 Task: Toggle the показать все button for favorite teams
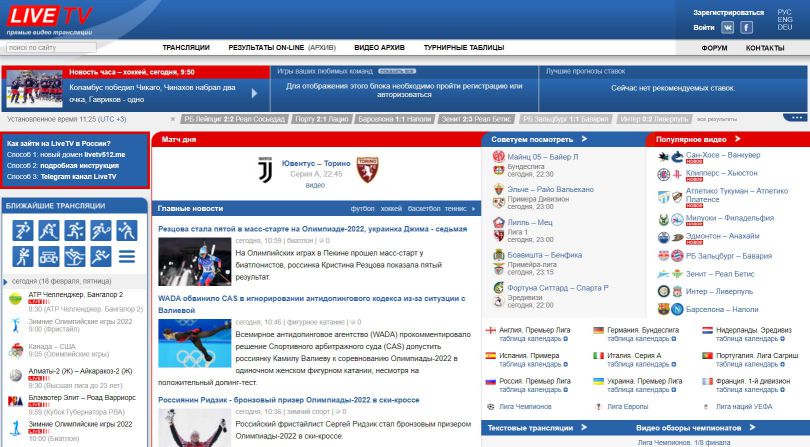(x=397, y=71)
